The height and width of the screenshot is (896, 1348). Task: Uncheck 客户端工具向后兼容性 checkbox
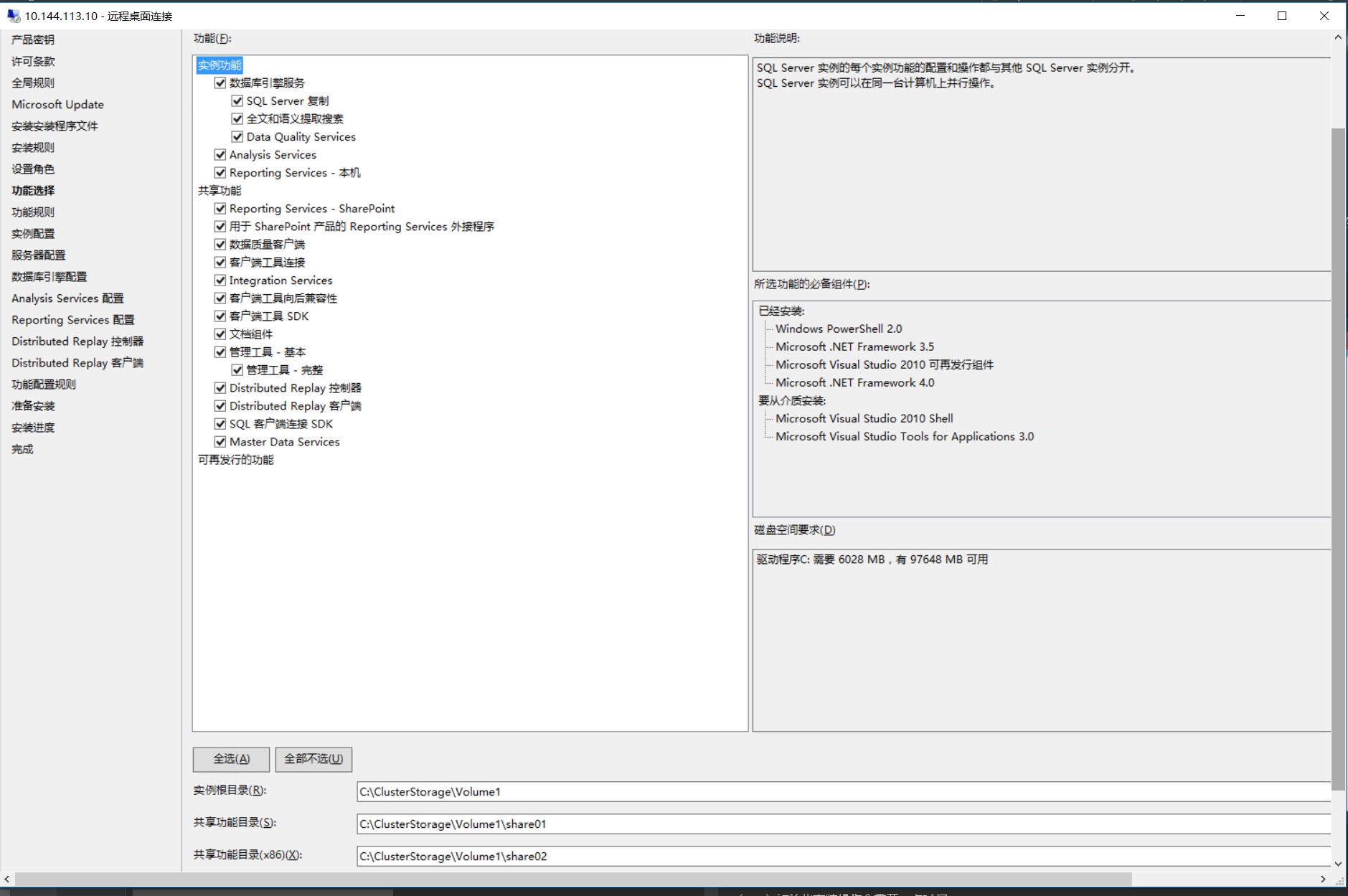[x=220, y=298]
